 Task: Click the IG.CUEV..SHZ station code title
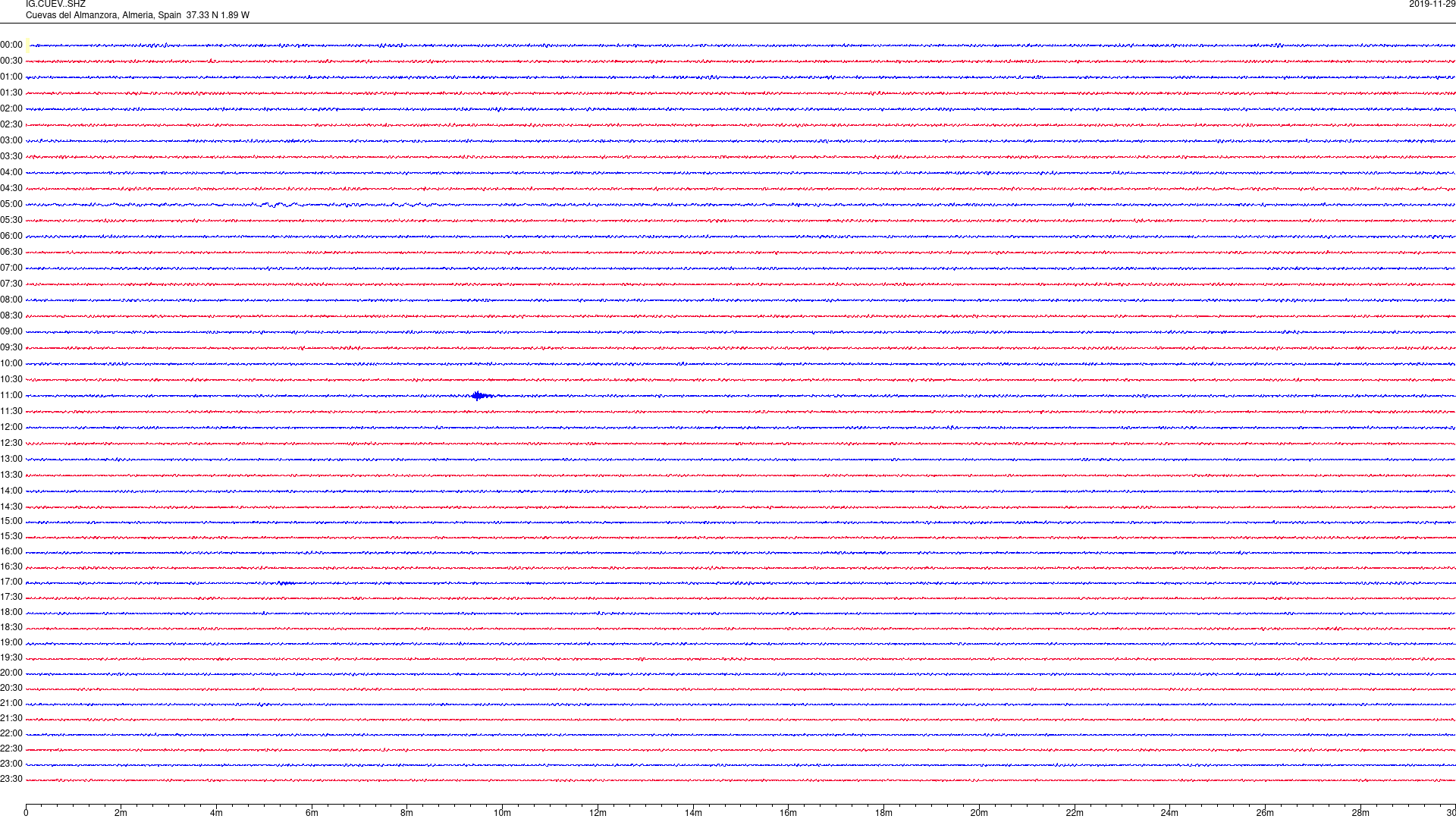[55, 5]
